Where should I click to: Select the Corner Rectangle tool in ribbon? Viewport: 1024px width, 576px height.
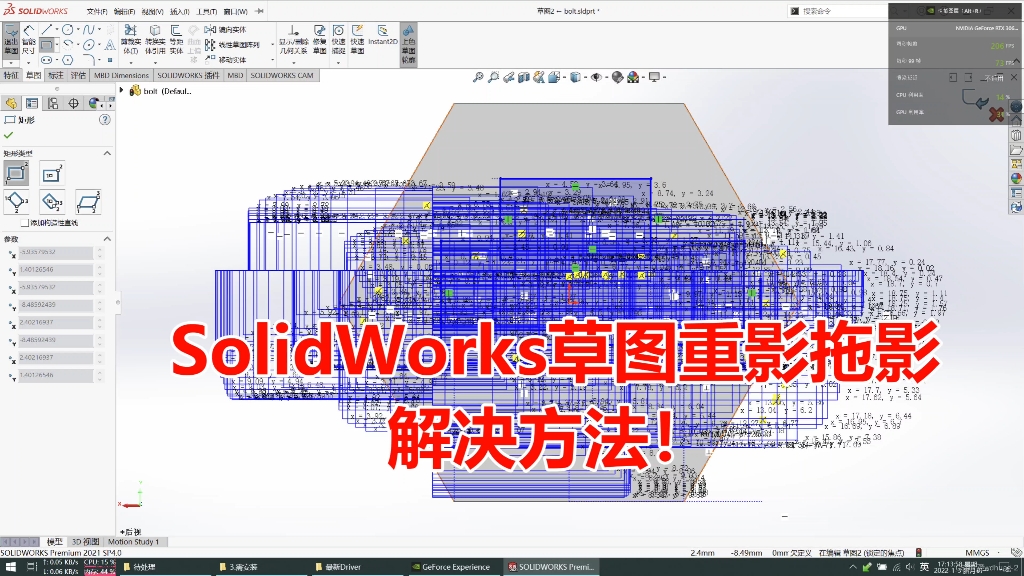tap(46, 45)
